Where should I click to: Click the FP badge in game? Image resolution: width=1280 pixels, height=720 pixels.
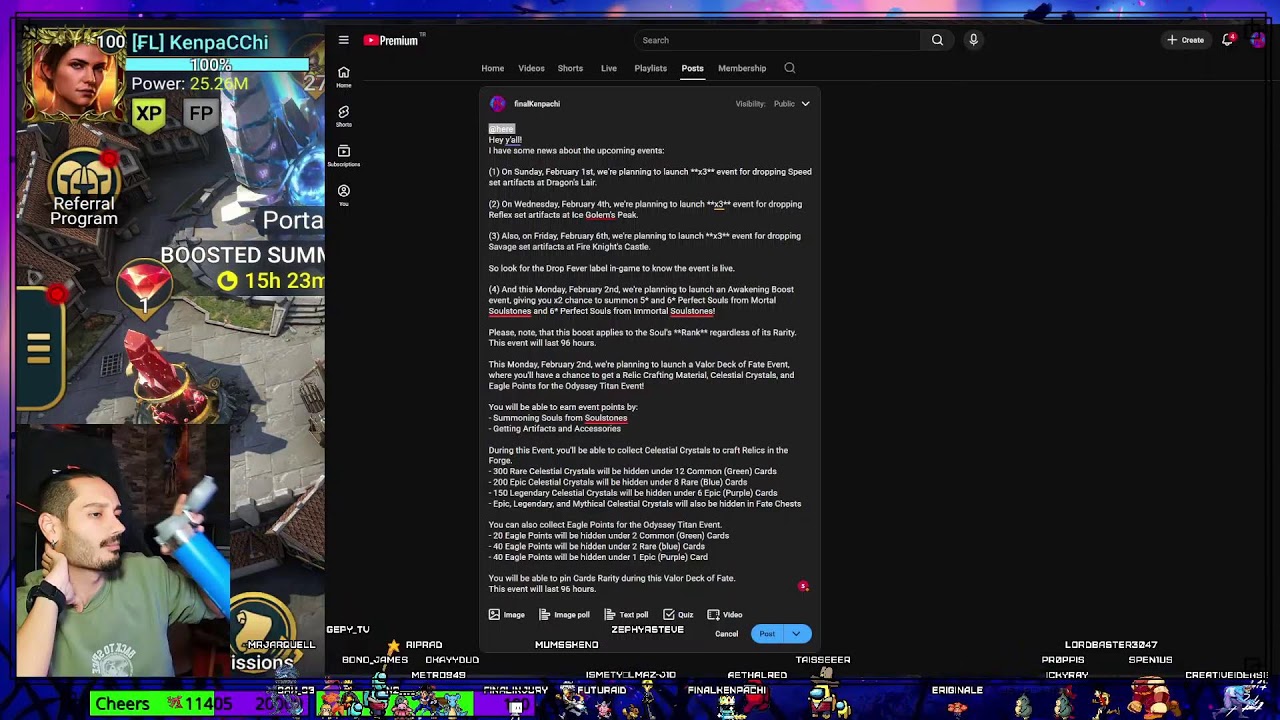(201, 113)
